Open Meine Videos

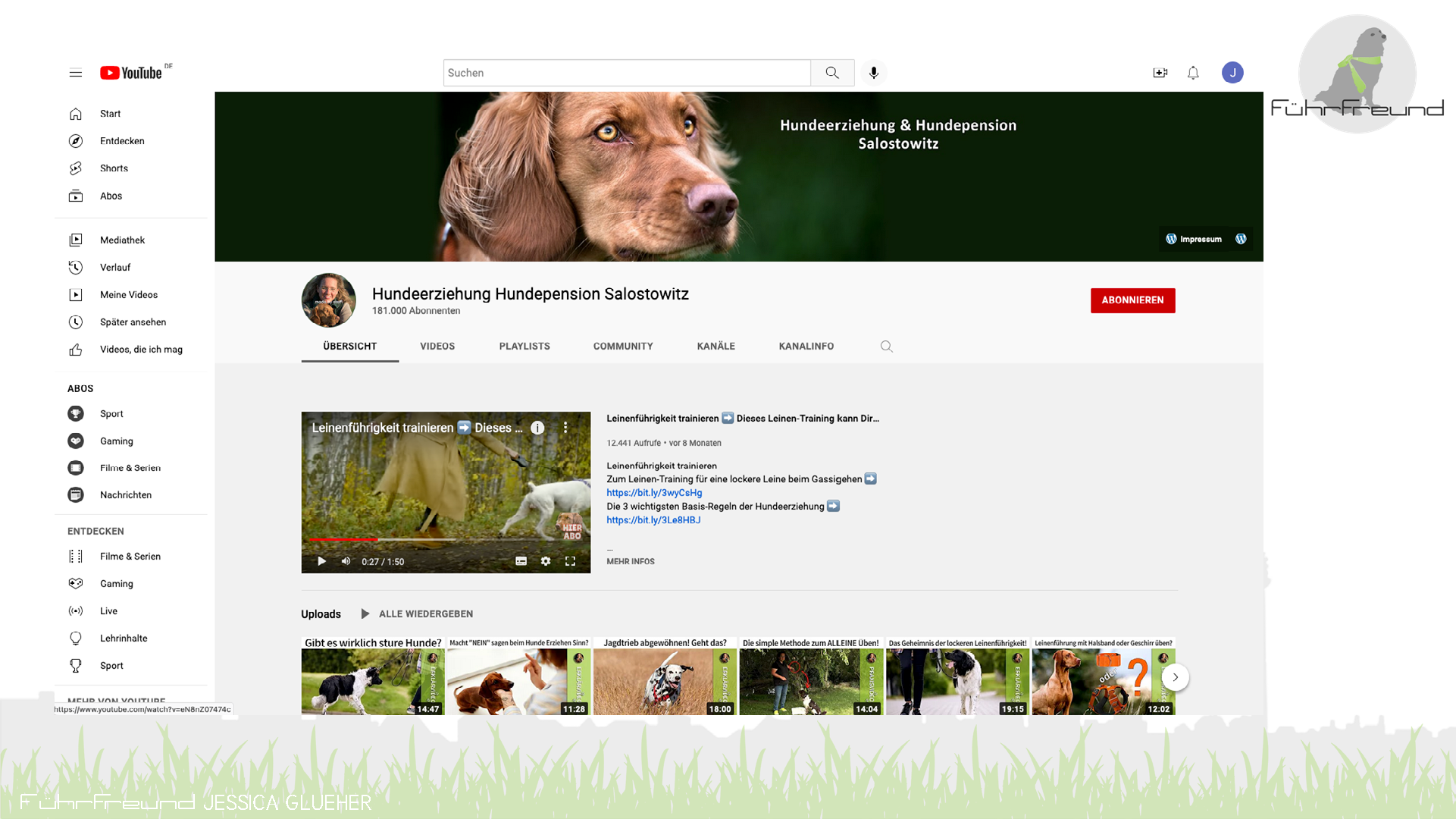pyautogui.click(x=130, y=295)
